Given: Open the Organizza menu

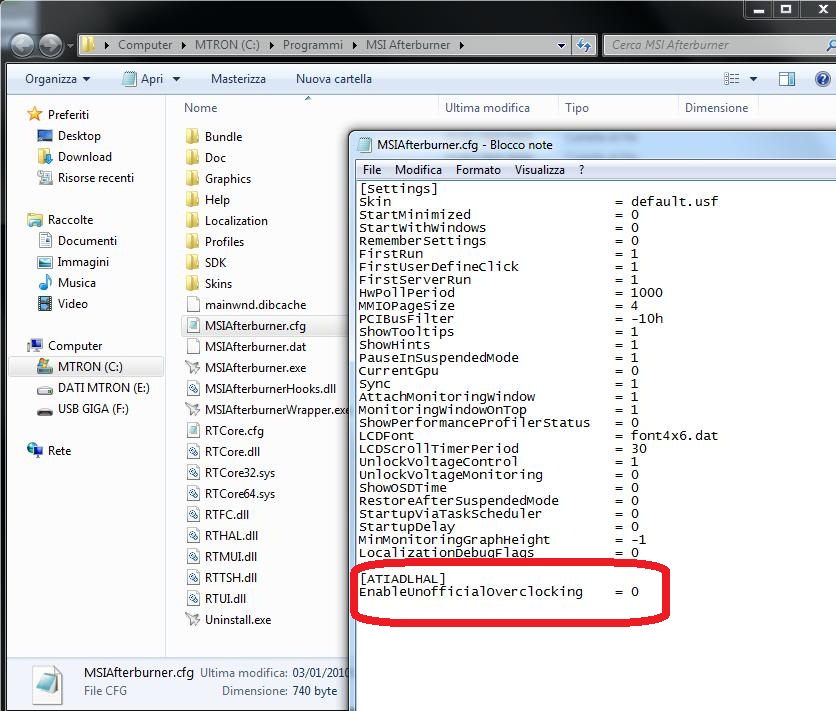Looking at the screenshot, I should [58, 79].
